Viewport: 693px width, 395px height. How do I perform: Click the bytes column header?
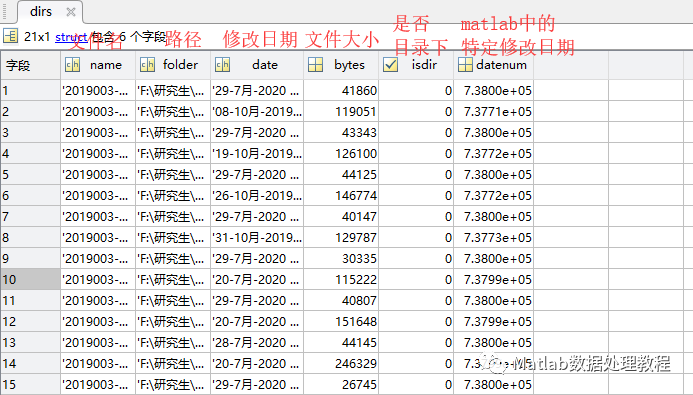tap(341, 65)
